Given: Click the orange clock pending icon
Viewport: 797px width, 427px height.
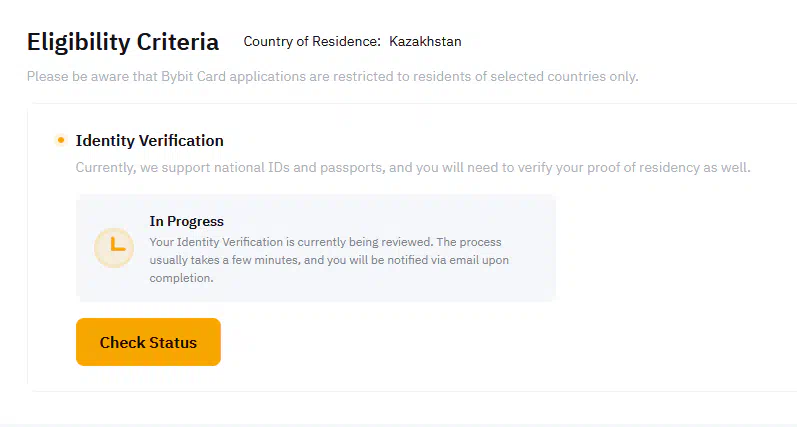Looking at the screenshot, I should (x=114, y=248).
